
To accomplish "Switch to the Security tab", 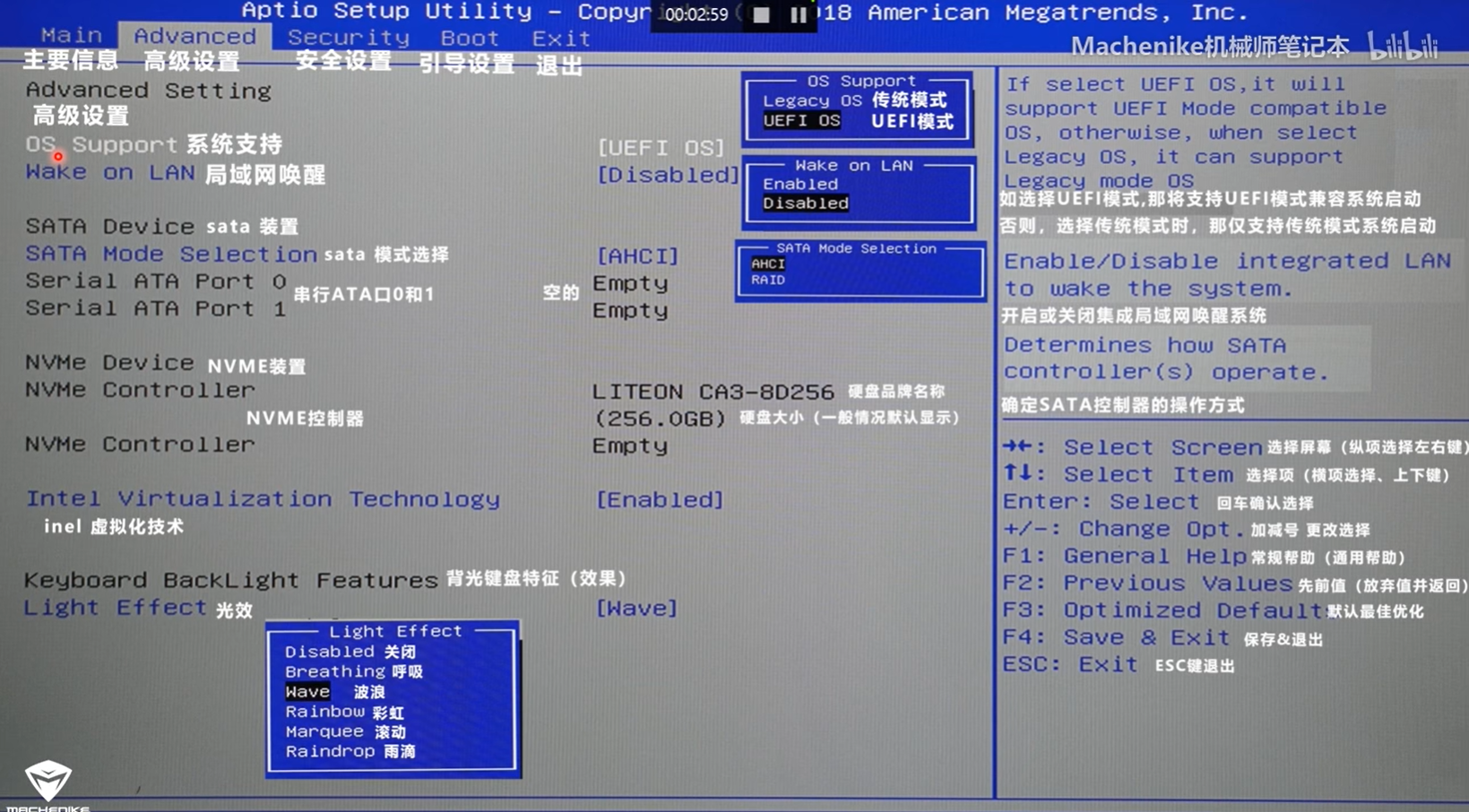I will 349,38.
